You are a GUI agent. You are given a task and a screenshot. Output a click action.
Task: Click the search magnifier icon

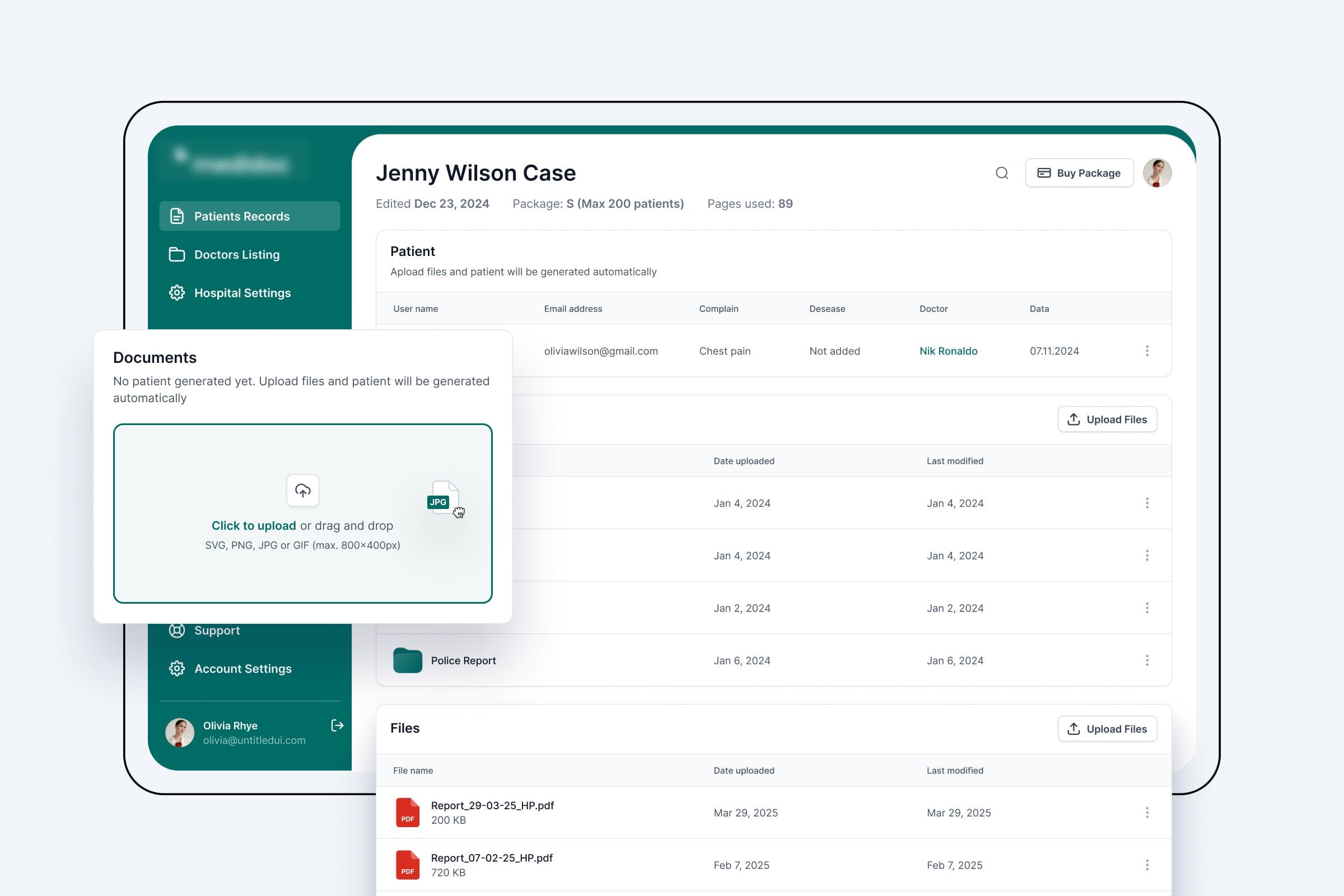pos(1001,173)
